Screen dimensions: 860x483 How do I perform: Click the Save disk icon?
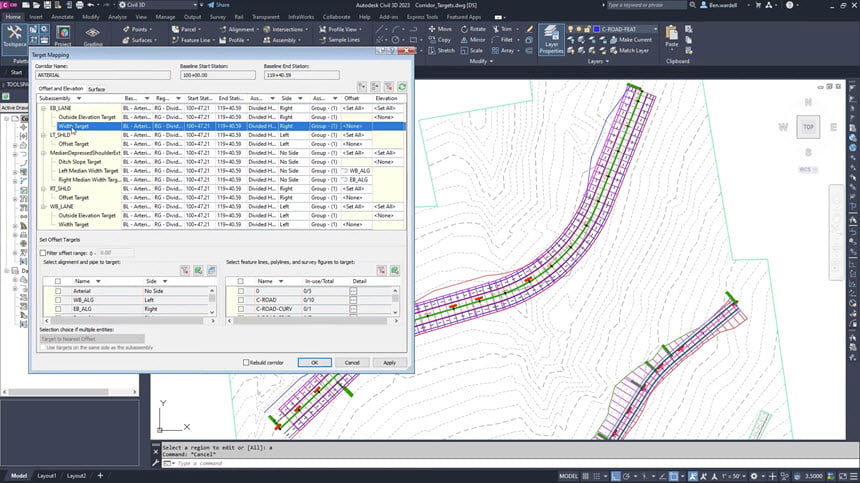pyautogui.click(x=47, y=5)
